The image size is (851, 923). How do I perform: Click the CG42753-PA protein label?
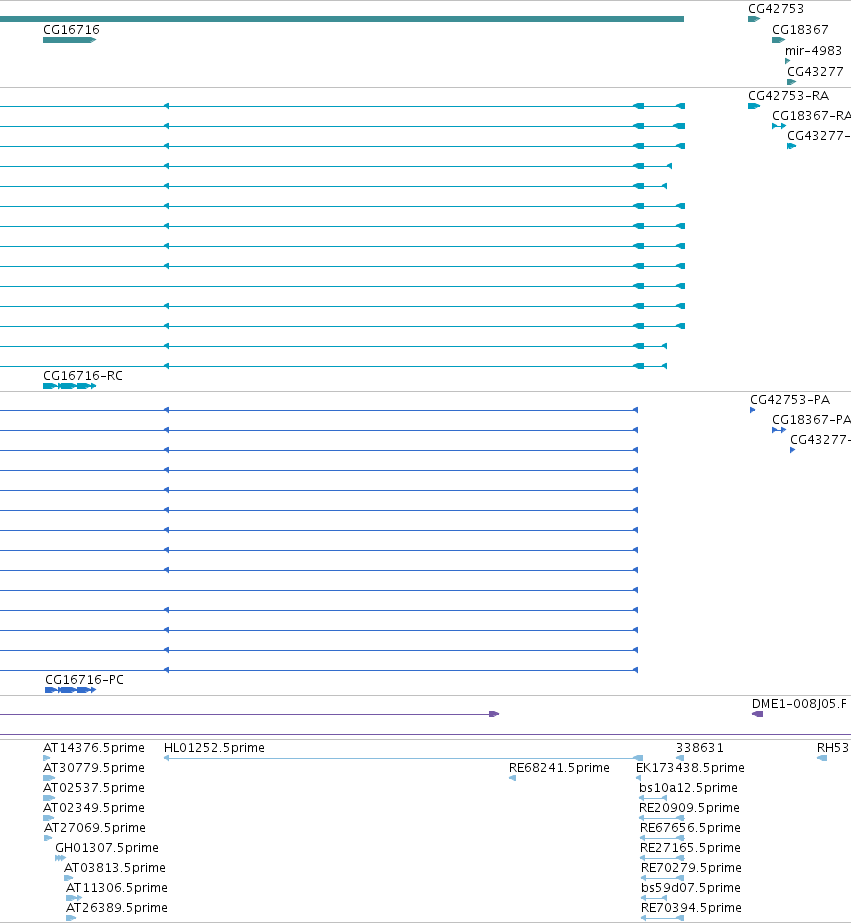(x=790, y=400)
